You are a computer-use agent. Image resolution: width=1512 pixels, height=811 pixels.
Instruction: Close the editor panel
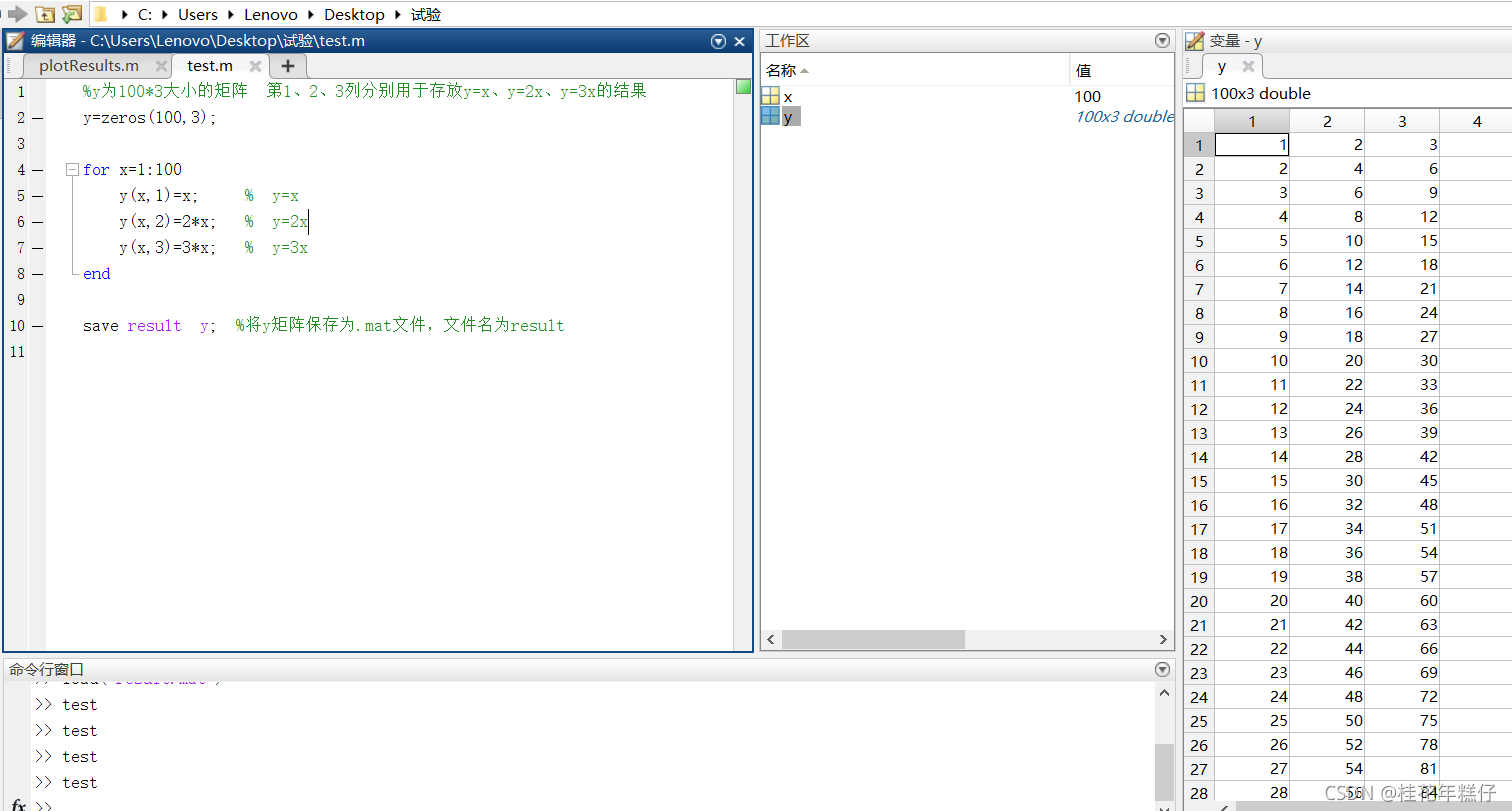(740, 41)
